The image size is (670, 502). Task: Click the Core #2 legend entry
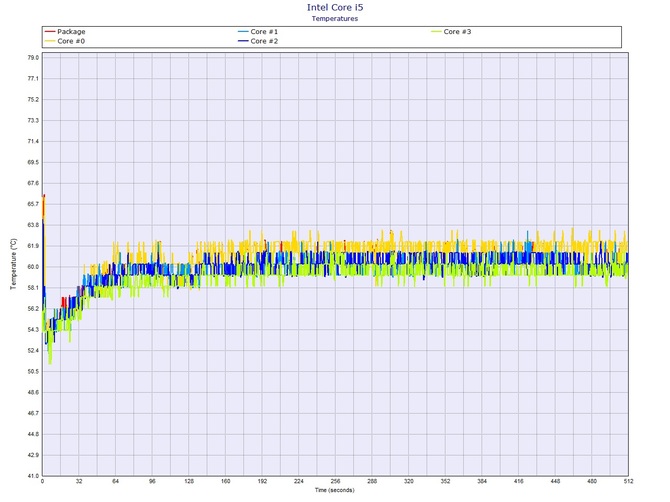[258, 41]
